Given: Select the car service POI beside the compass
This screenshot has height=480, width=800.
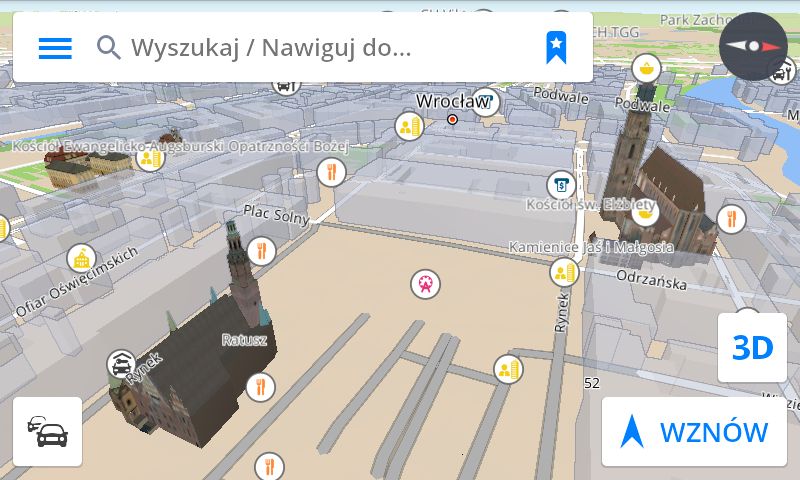Looking at the screenshot, I should coord(783,71).
